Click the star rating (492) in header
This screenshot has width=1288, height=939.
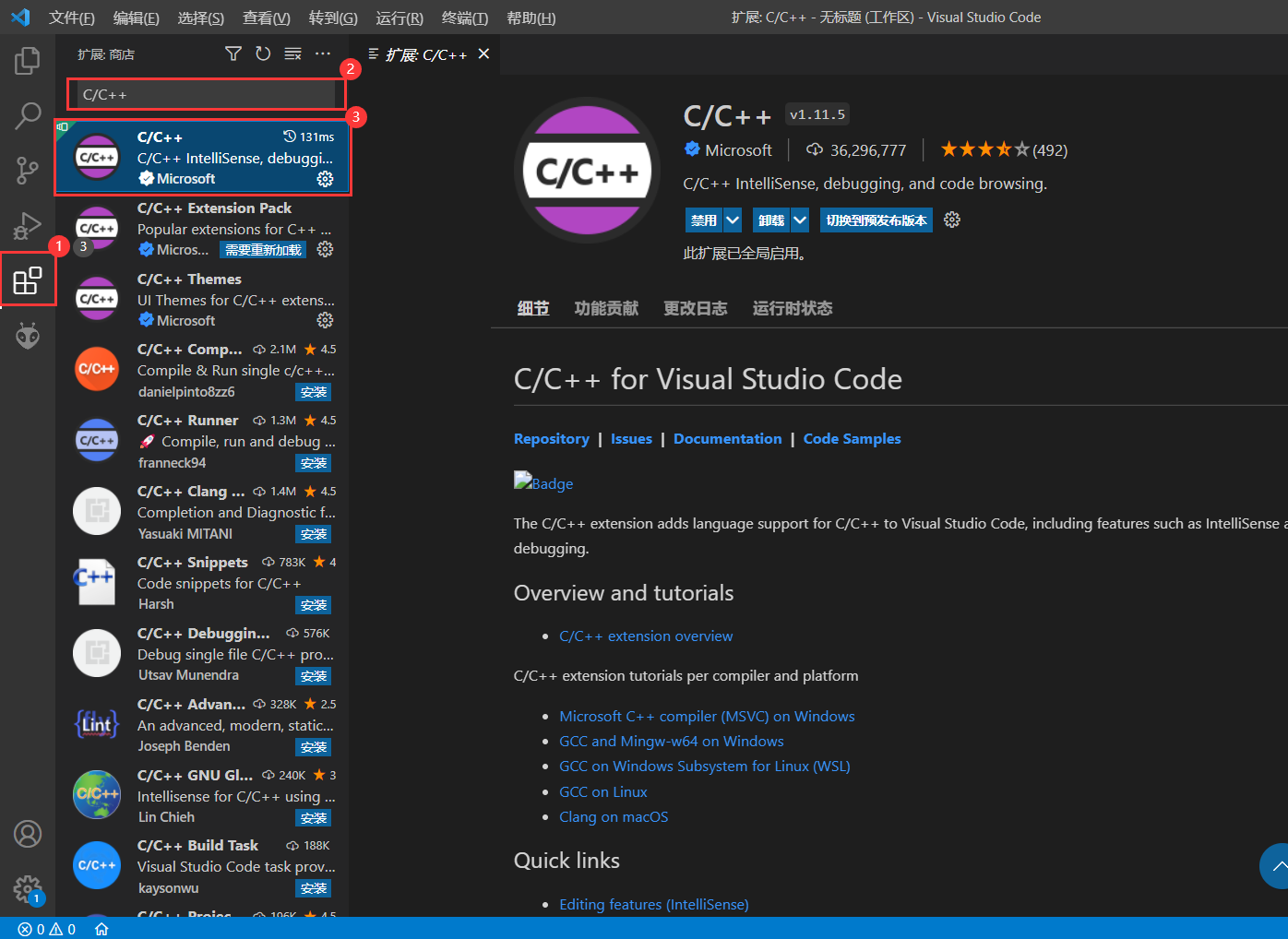click(x=1004, y=149)
